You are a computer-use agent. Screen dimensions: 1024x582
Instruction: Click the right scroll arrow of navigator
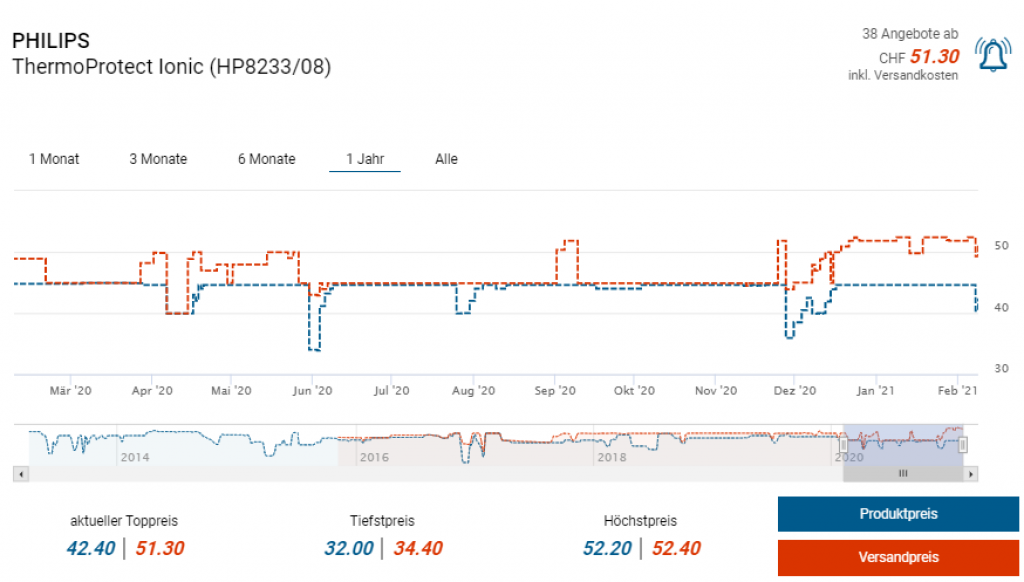[x=970, y=474]
